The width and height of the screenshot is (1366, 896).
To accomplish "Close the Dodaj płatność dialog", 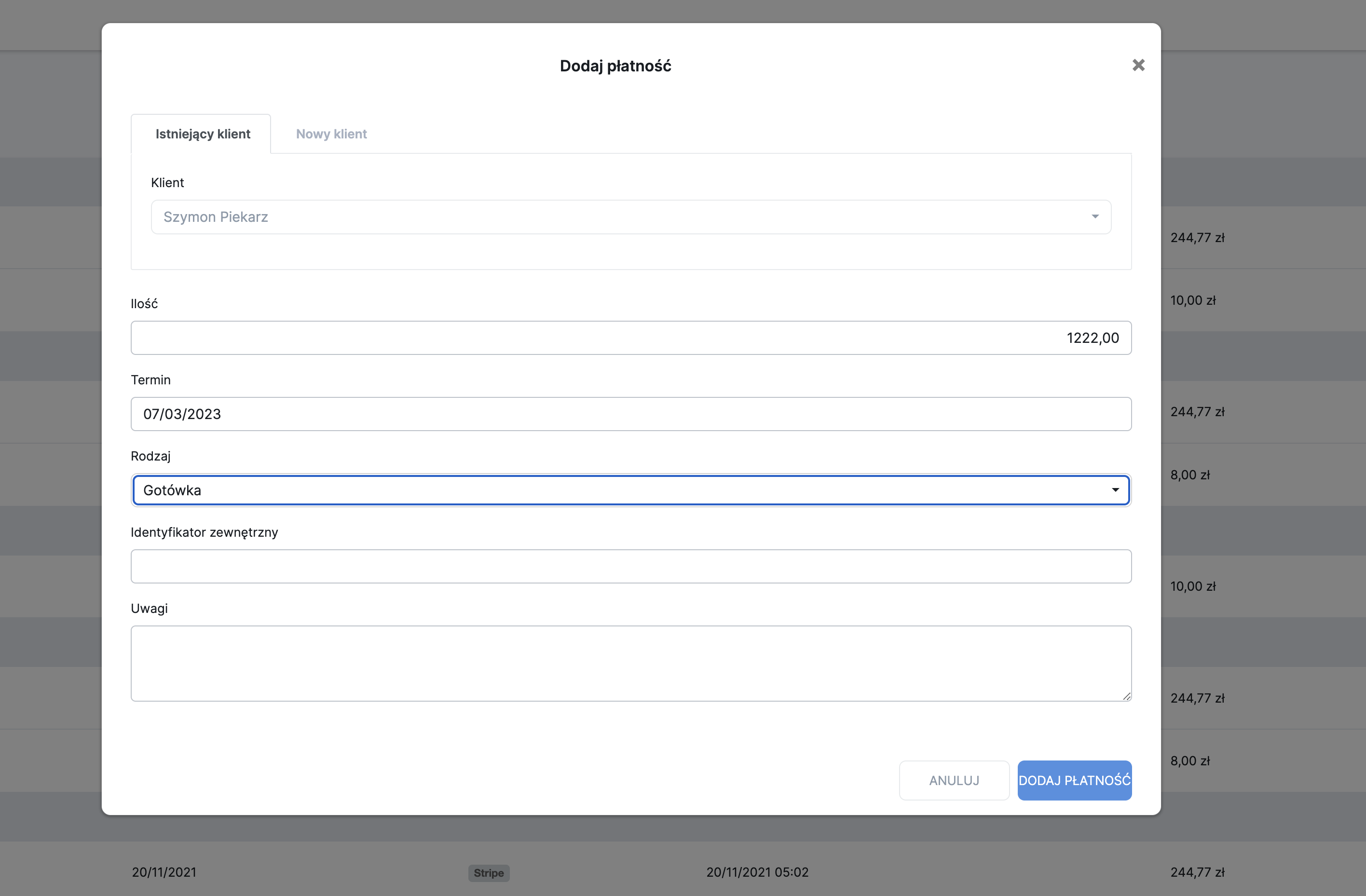I will pos(1138,66).
